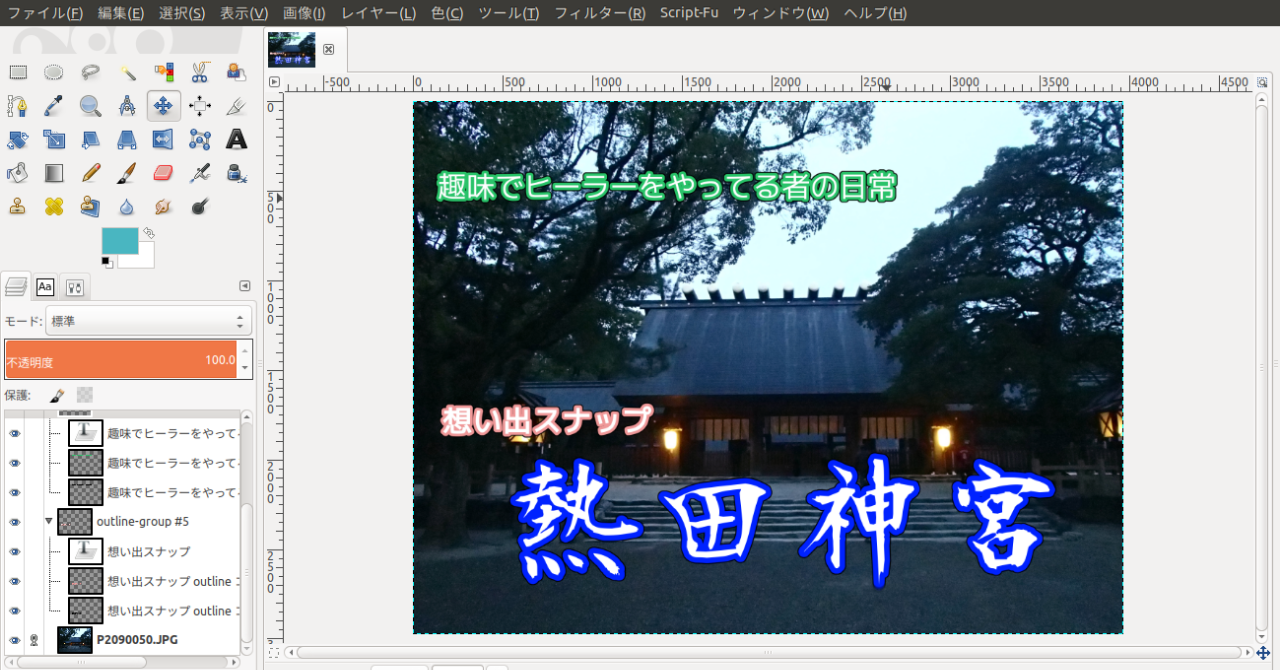
Task: Select the Scissors Select tool
Action: click(200, 72)
